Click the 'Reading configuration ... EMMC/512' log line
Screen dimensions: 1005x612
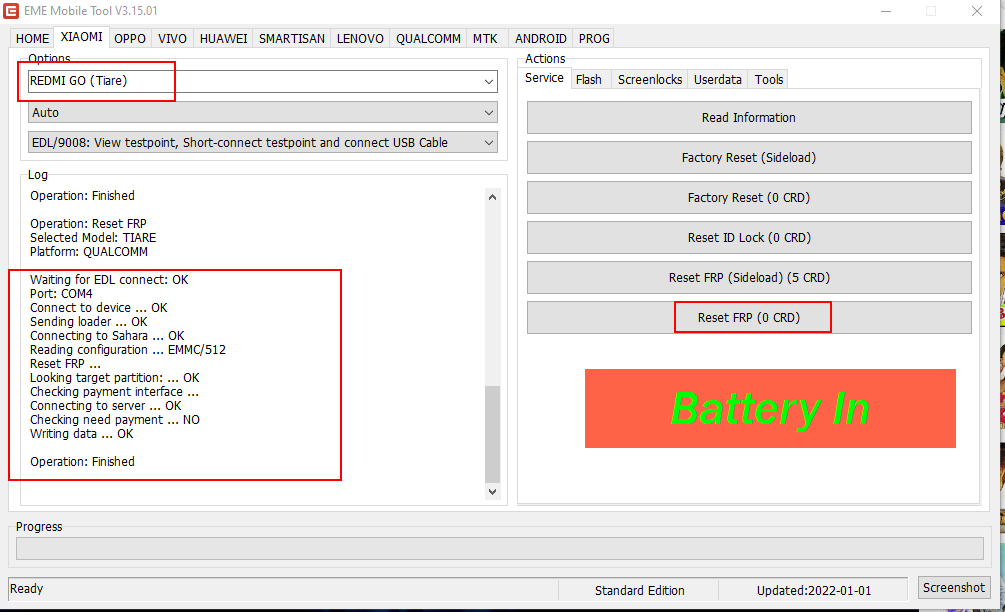pyautogui.click(x=128, y=350)
